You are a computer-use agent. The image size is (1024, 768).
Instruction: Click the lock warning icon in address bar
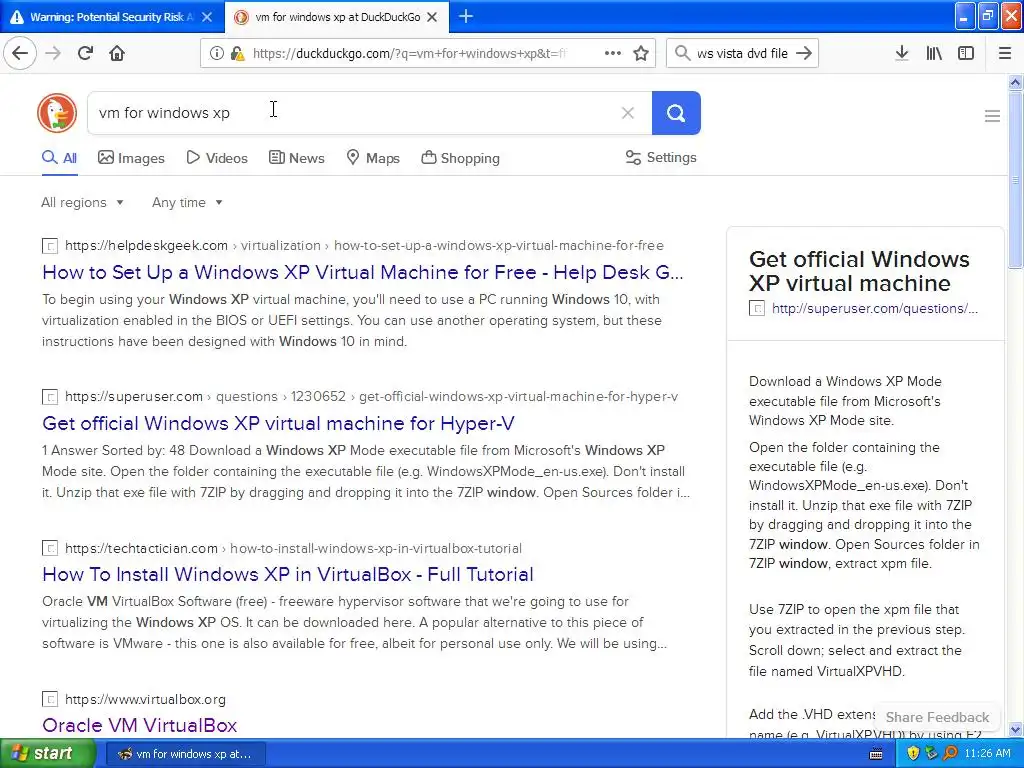(238, 54)
